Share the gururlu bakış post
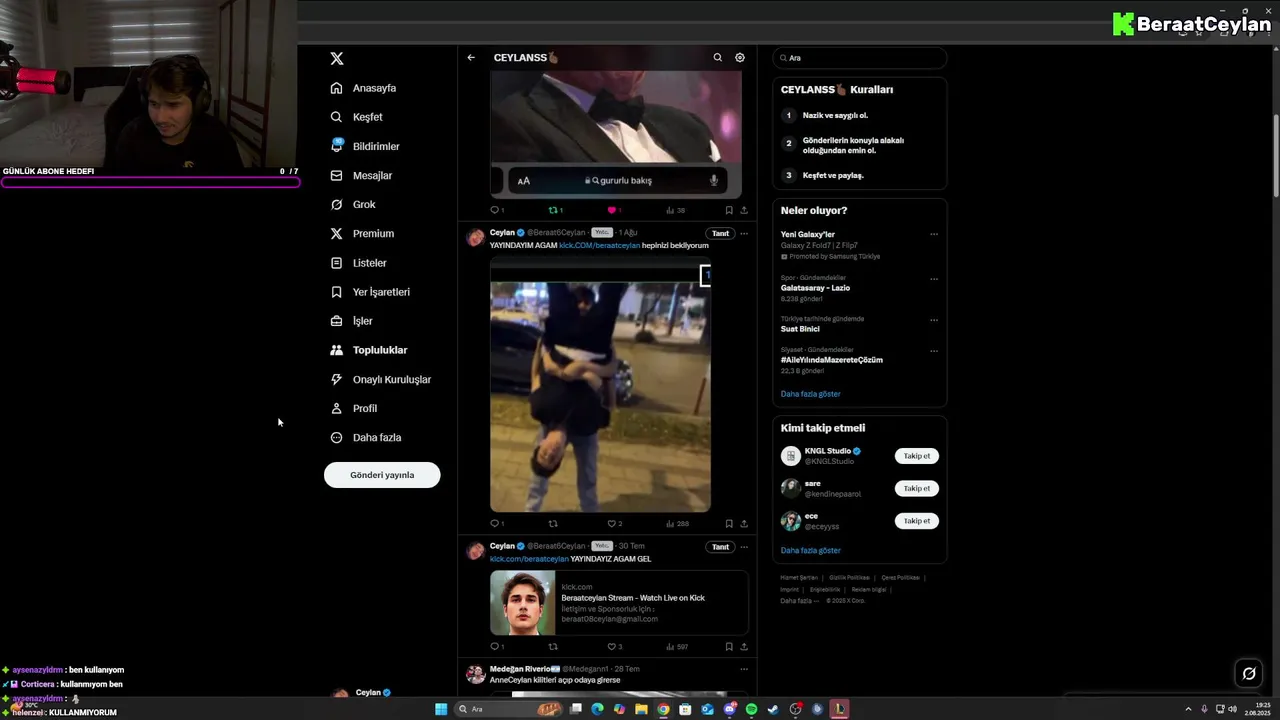 [744, 210]
